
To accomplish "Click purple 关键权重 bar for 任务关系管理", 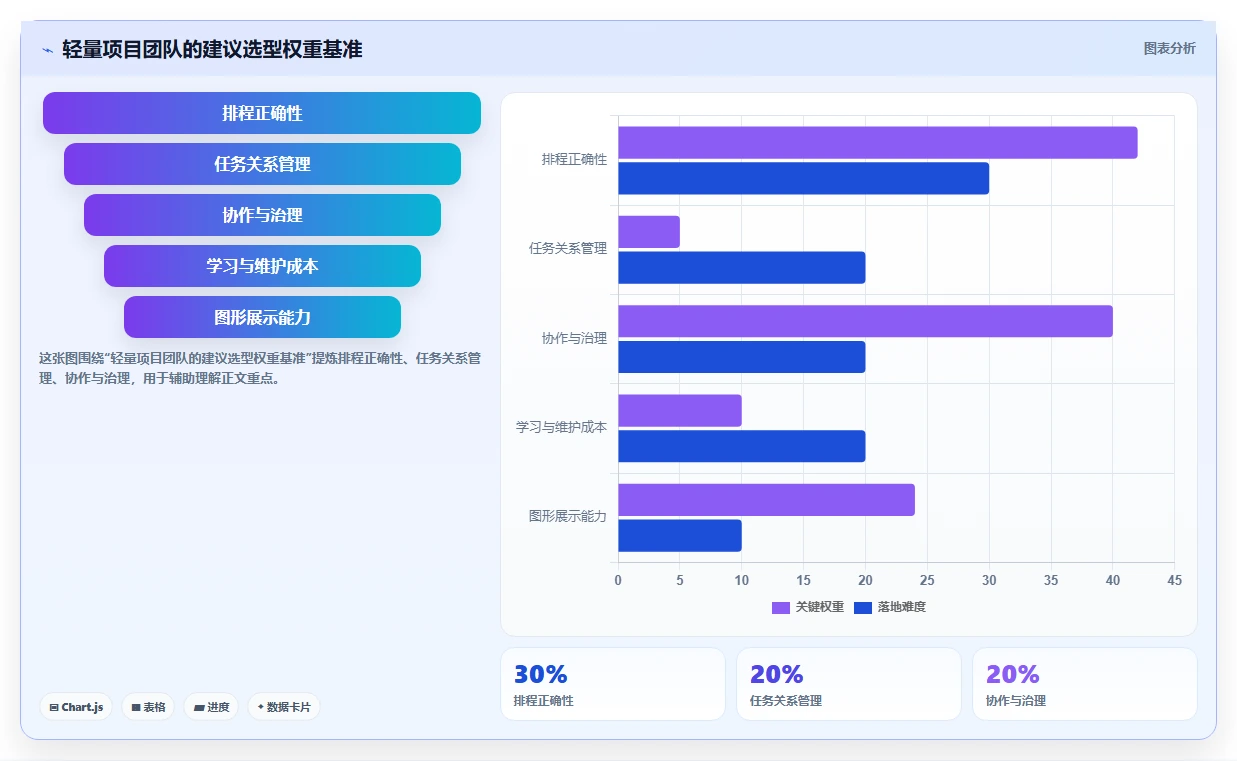I will point(649,232).
